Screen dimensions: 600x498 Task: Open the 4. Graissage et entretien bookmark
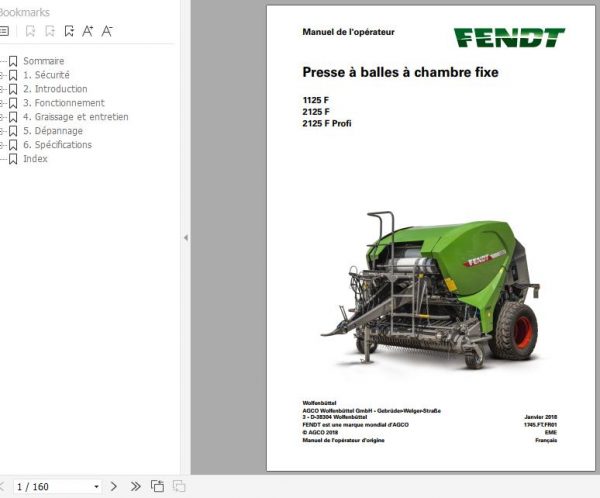point(76,117)
